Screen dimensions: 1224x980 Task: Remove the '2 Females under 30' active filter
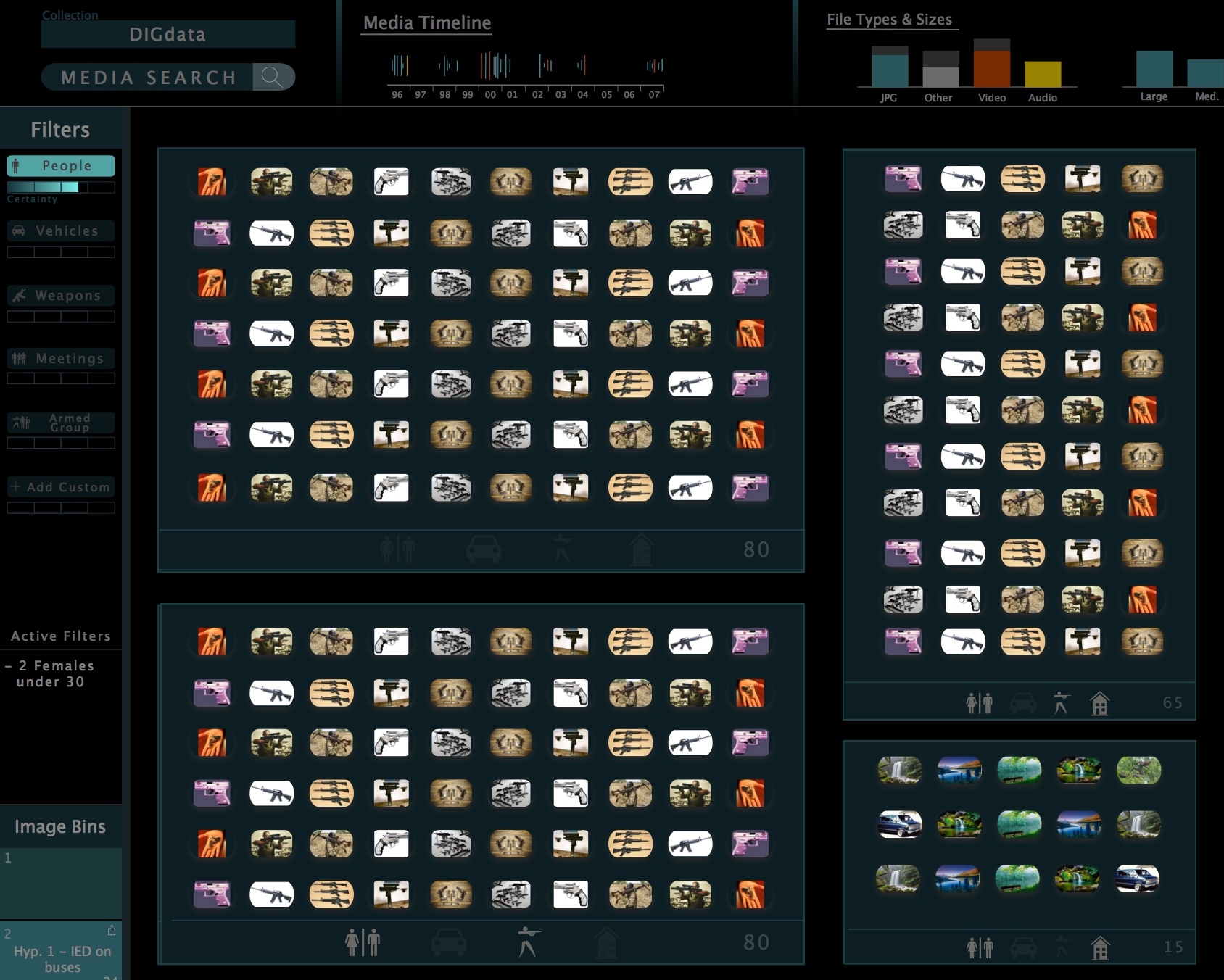[8, 665]
